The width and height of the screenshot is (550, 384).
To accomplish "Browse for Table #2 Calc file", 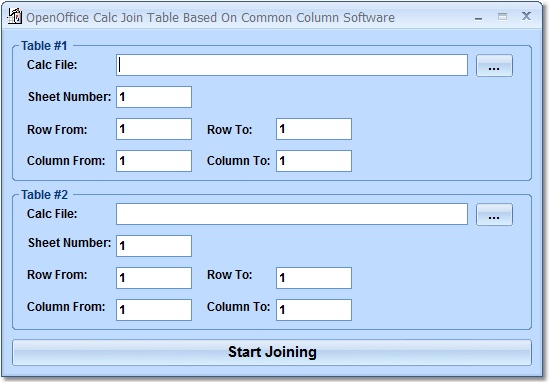I will coord(494,215).
